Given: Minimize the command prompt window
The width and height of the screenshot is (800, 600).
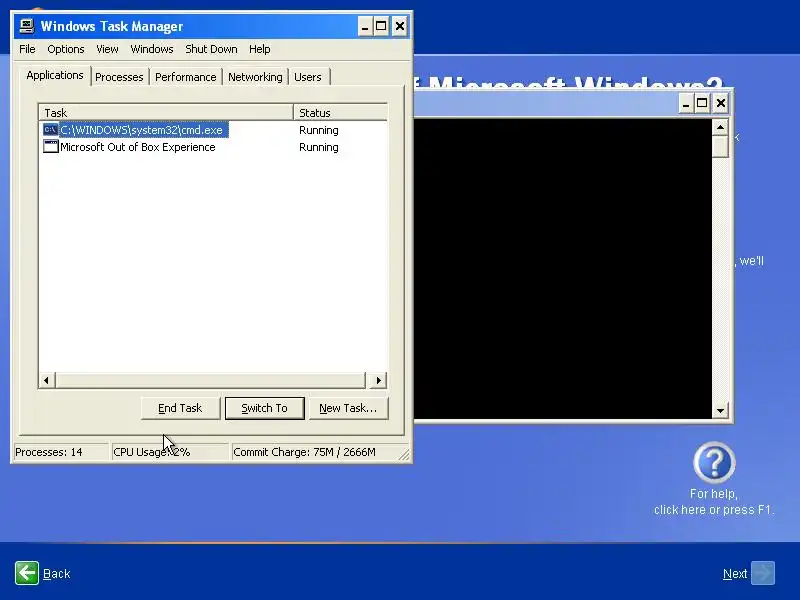Looking at the screenshot, I should click(x=686, y=104).
